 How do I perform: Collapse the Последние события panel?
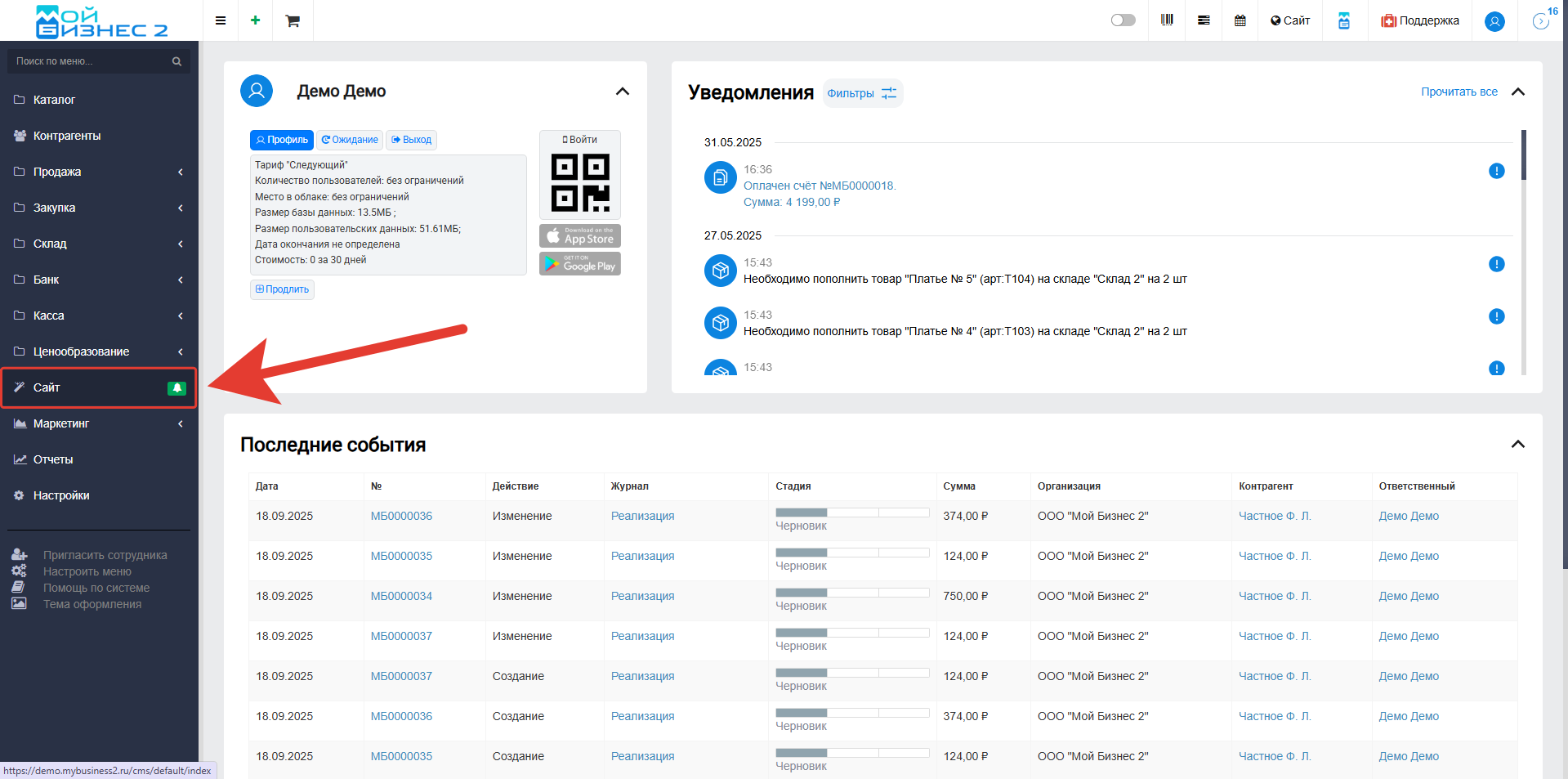pos(1517,445)
